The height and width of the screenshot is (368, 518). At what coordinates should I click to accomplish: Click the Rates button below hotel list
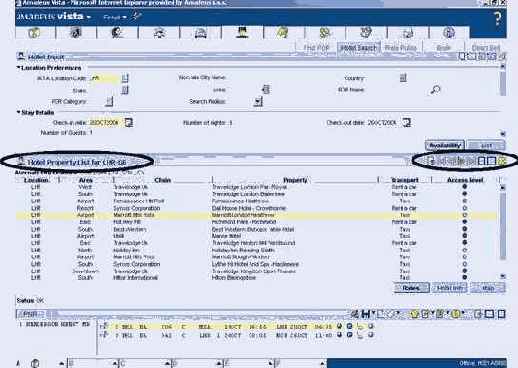click(x=411, y=288)
